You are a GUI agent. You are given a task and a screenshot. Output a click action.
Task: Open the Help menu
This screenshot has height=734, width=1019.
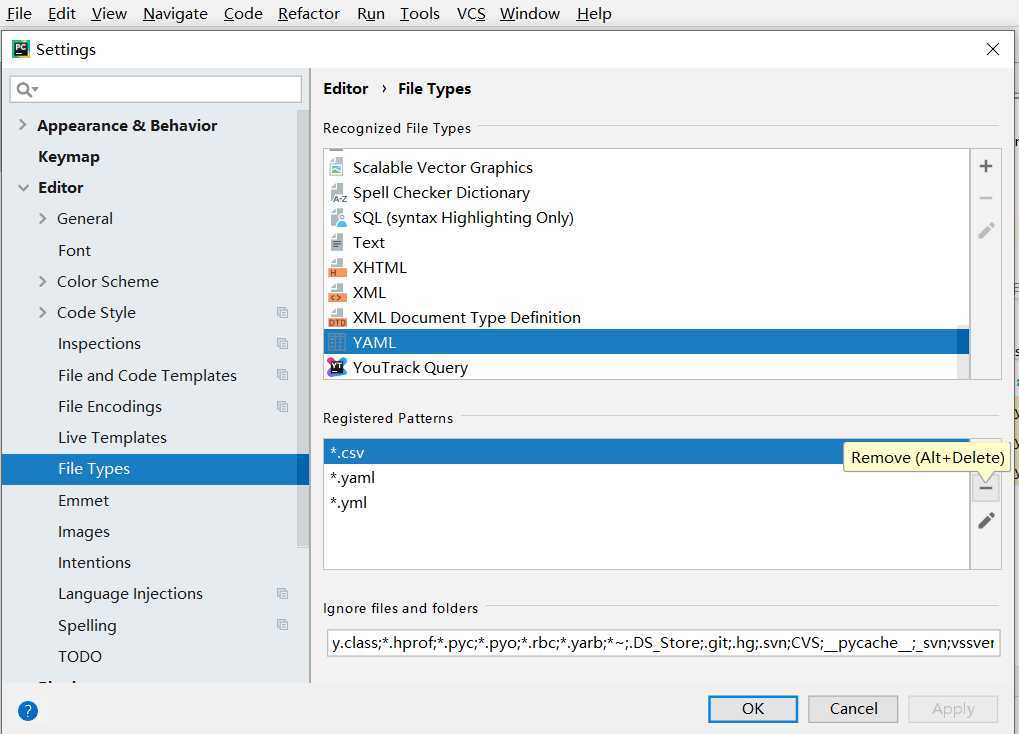point(594,14)
